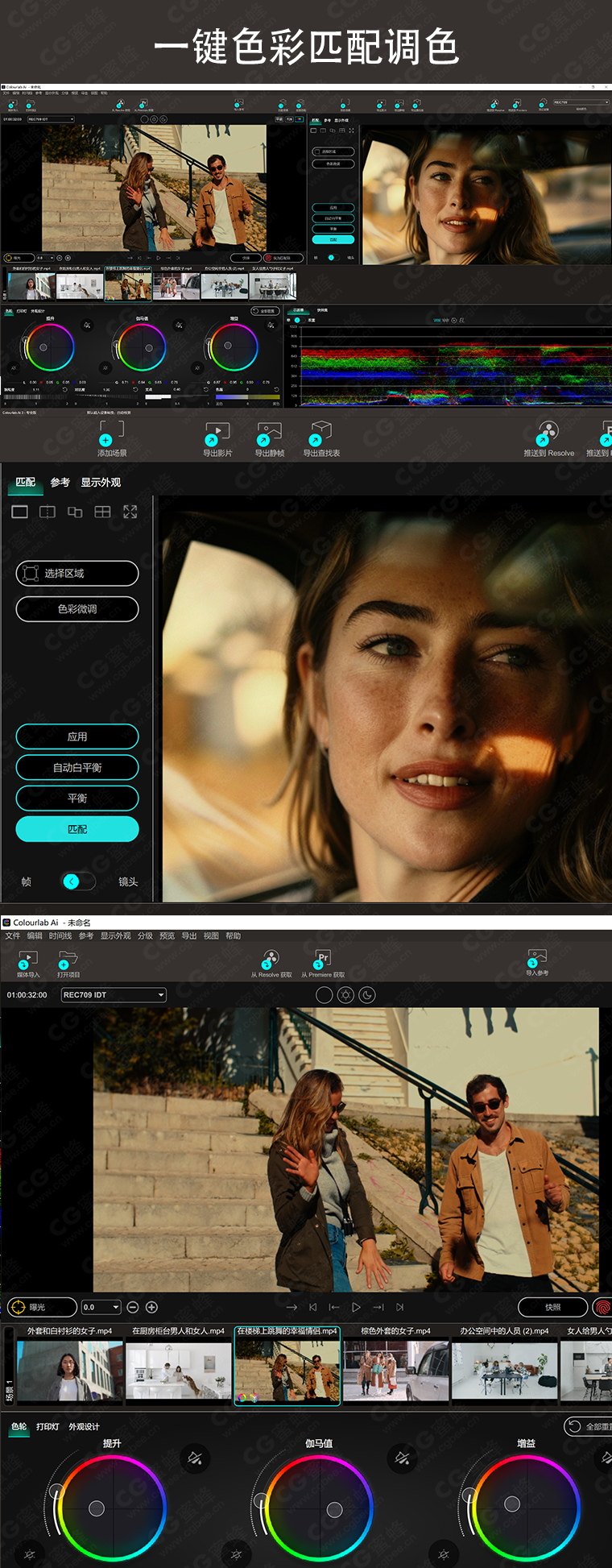Click the 增益 wheel side luminance slider handle
The image size is (612, 1568).
[469, 1495]
